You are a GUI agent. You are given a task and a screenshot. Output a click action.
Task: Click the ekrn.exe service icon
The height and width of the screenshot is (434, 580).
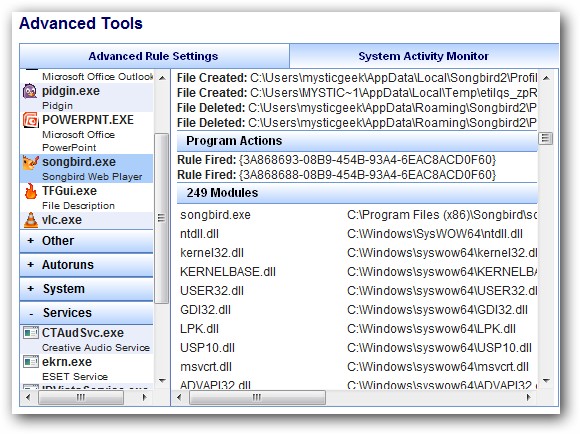click(31, 361)
